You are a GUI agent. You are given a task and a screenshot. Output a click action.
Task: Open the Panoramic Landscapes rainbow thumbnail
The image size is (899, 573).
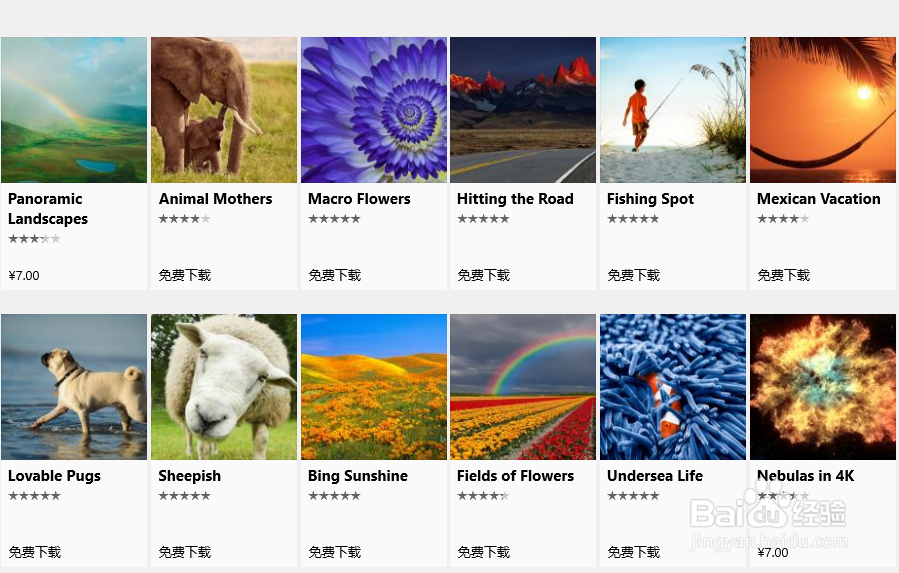[74, 110]
